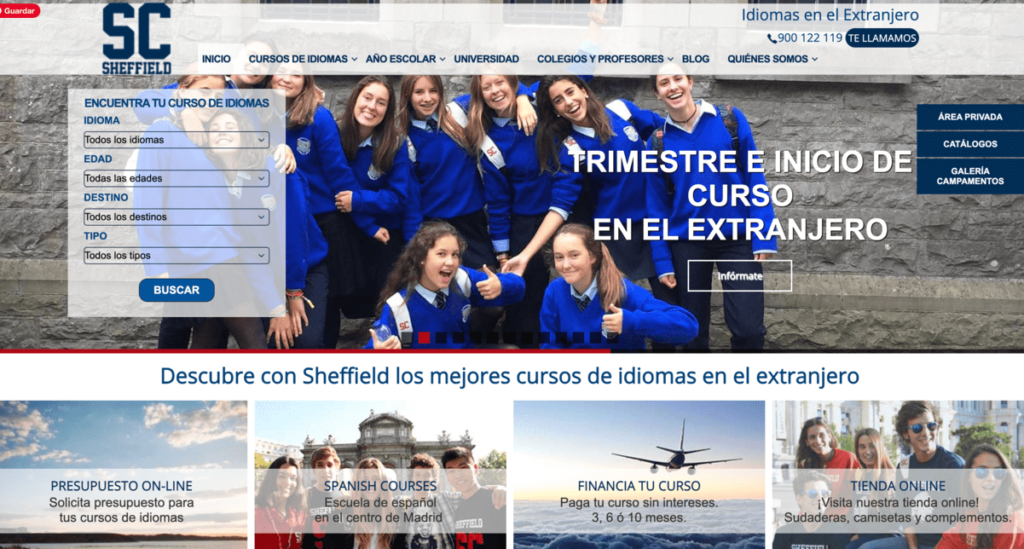The height and width of the screenshot is (549, 1024).
Task: Click '¡Visita nuestra tienda online!' text
Action: tap(898, 503)
